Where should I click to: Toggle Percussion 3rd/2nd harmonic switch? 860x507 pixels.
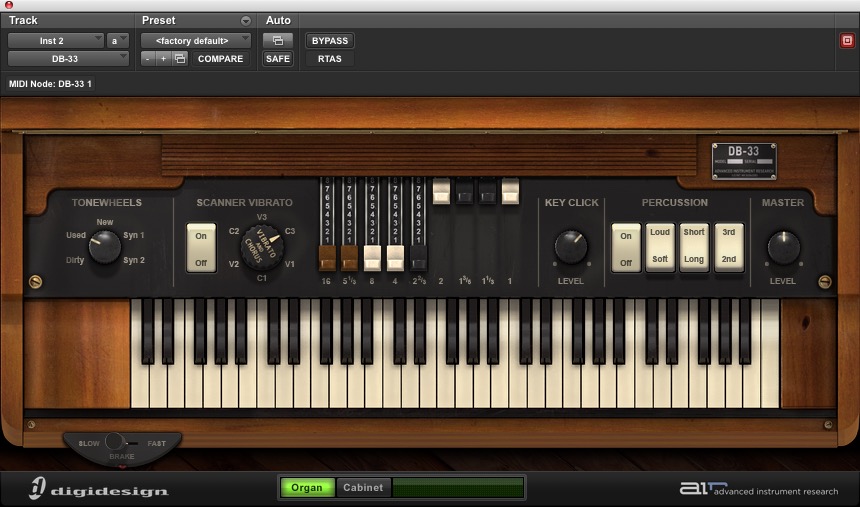(x=729, y=247)
